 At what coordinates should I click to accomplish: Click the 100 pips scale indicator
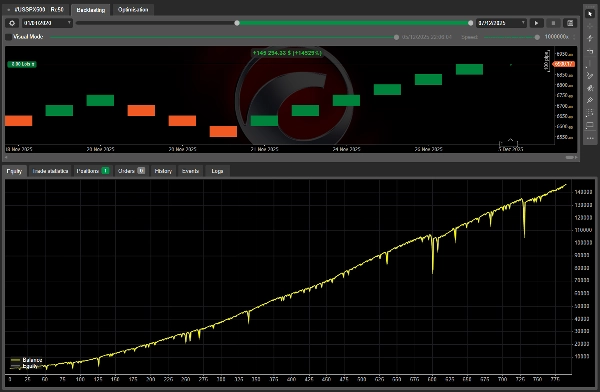pos(547,60)
